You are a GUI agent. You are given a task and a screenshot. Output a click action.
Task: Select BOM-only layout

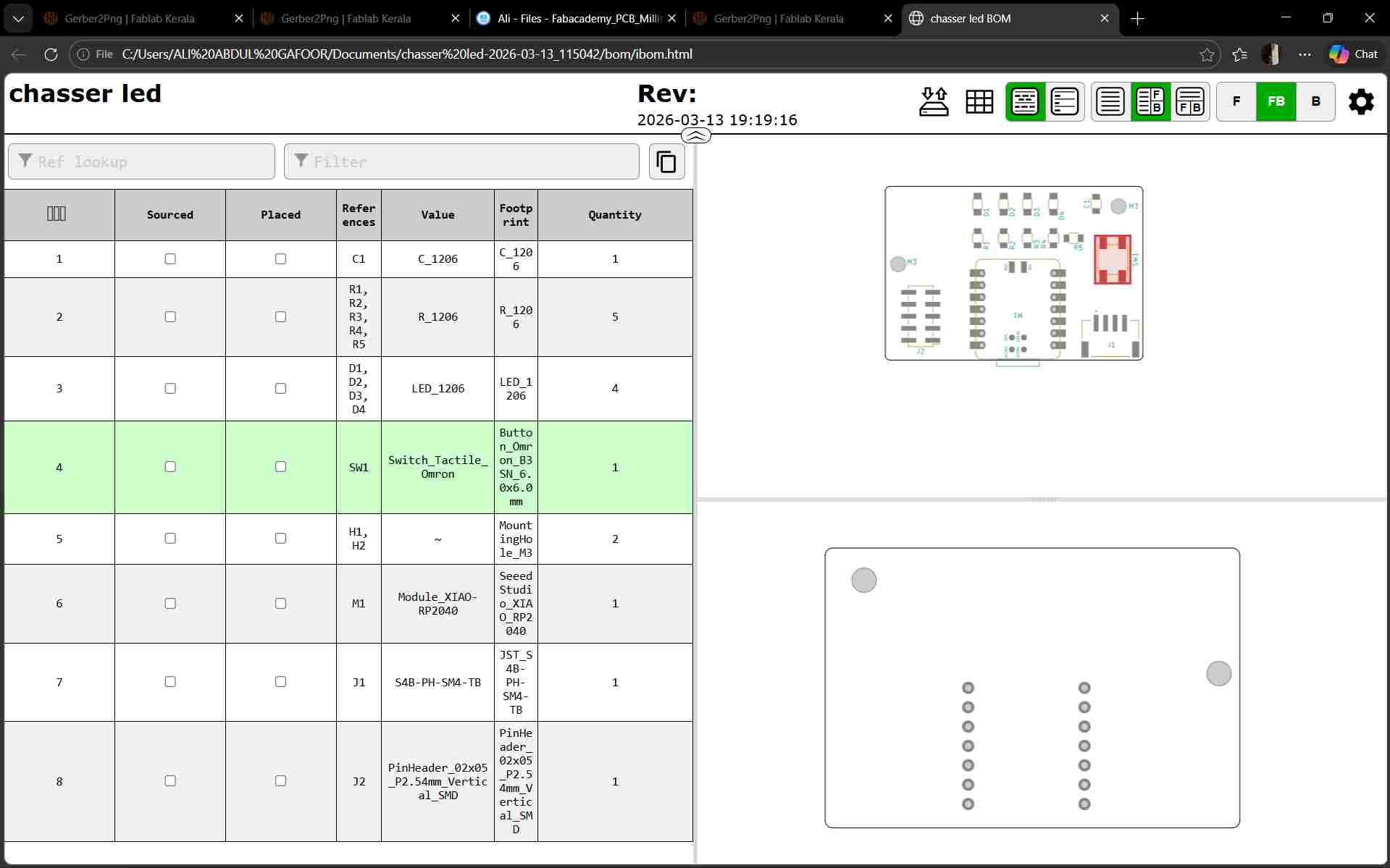click(1110, 101)
